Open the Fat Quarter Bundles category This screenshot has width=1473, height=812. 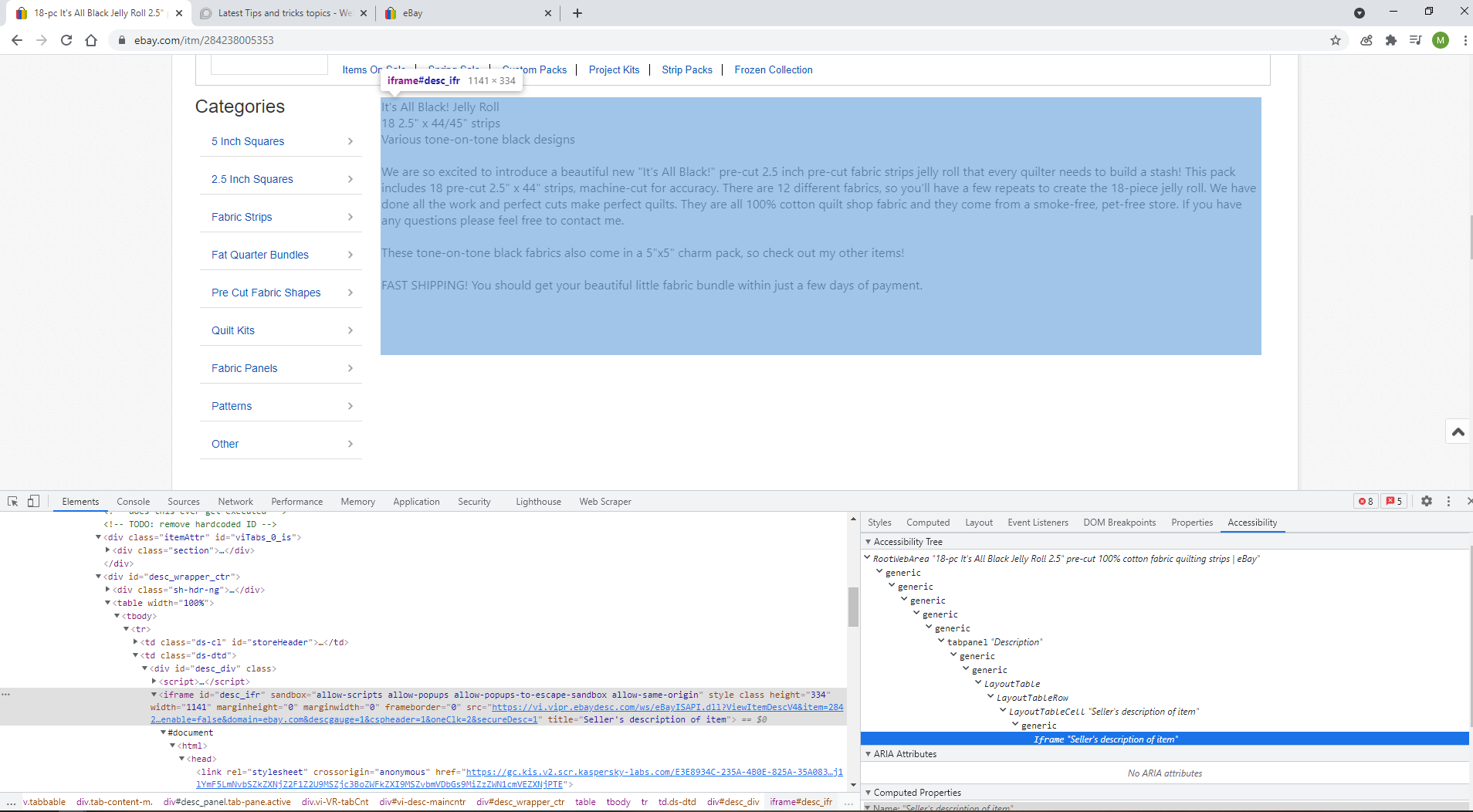[259, 255]
